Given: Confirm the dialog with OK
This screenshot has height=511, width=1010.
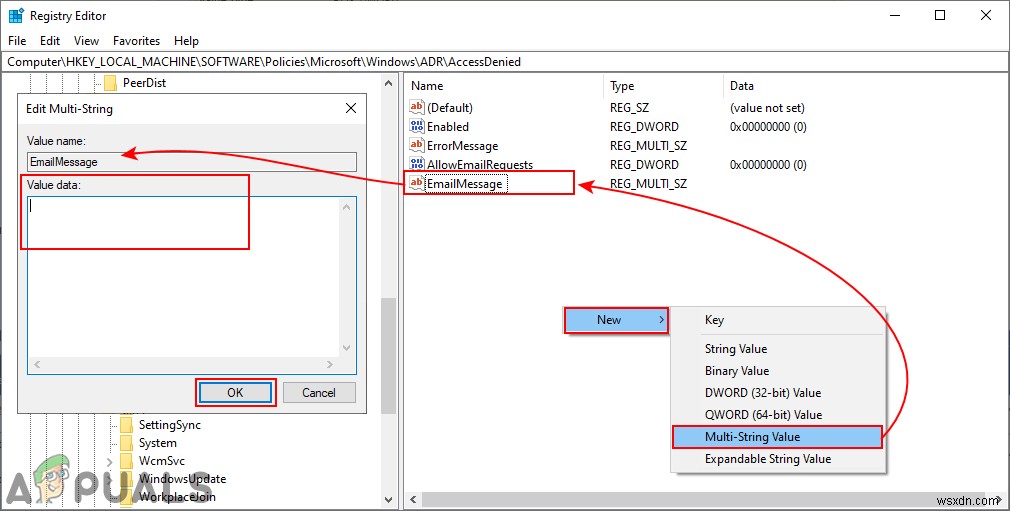Looking at the screenshot, I should click(235, 392).
